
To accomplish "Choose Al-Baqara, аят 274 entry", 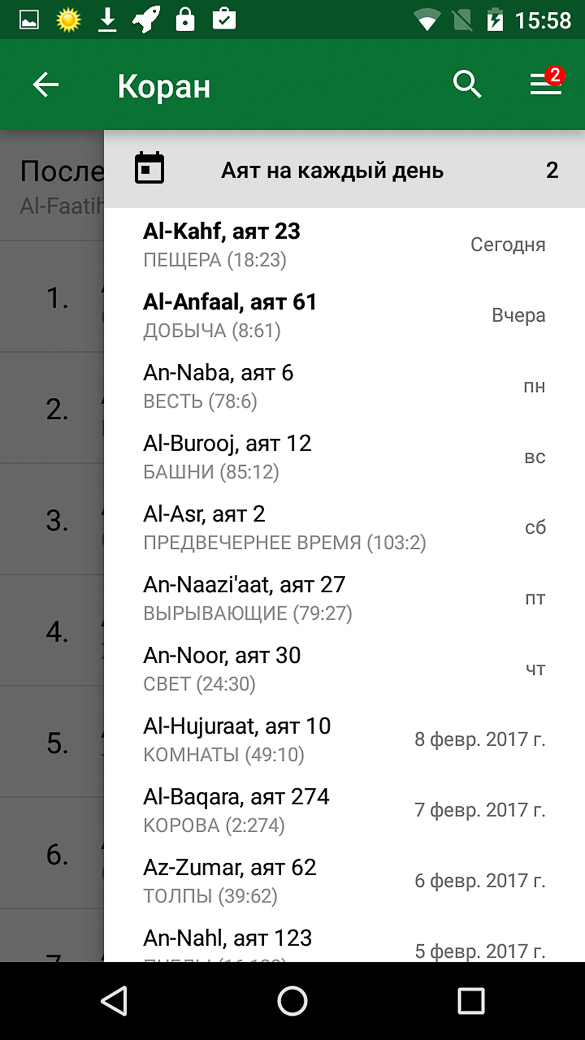I will (x=344, y=810).
